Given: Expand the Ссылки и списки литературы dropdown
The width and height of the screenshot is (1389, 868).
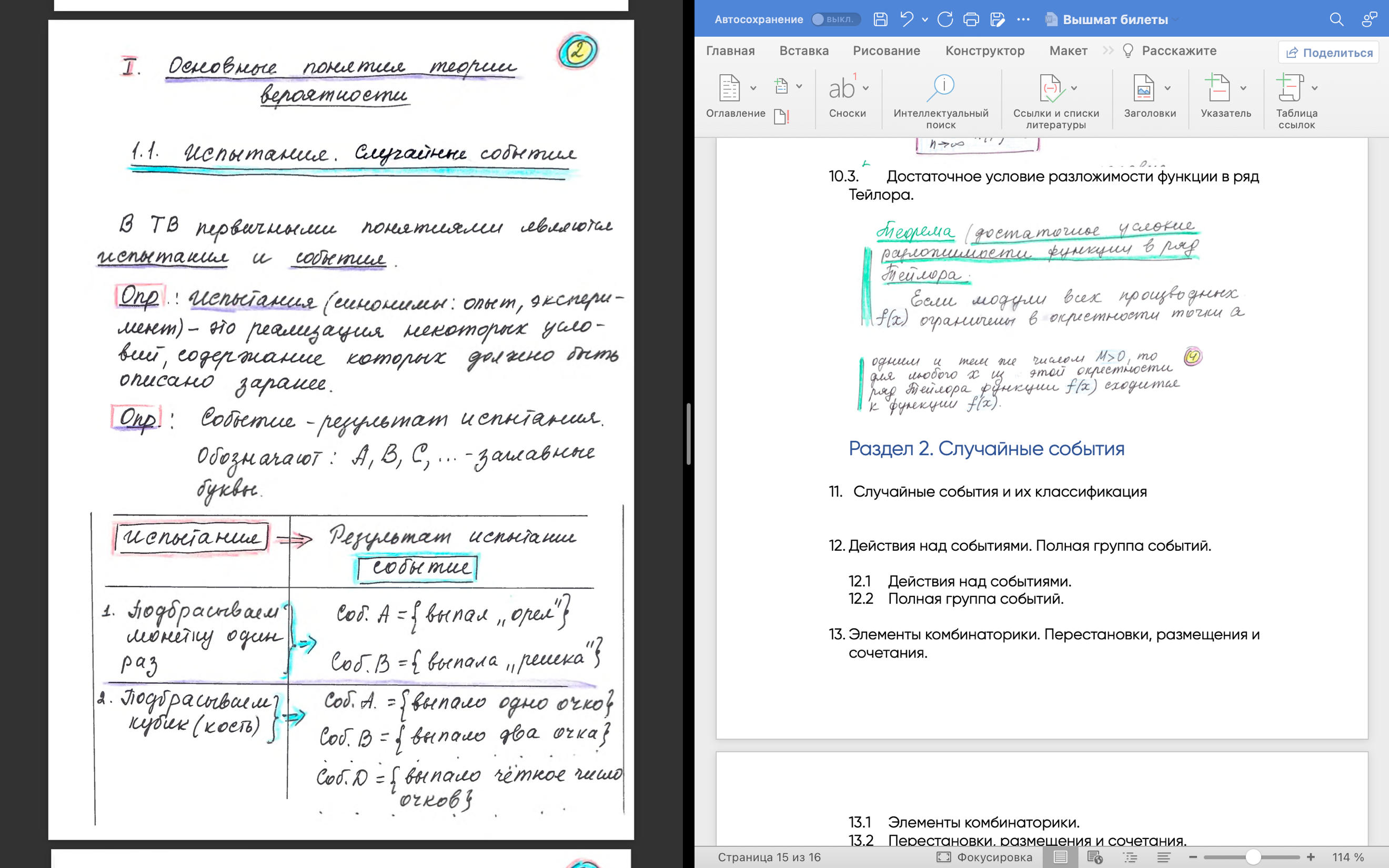Looking at the screenshot, I should (1074, 88).
